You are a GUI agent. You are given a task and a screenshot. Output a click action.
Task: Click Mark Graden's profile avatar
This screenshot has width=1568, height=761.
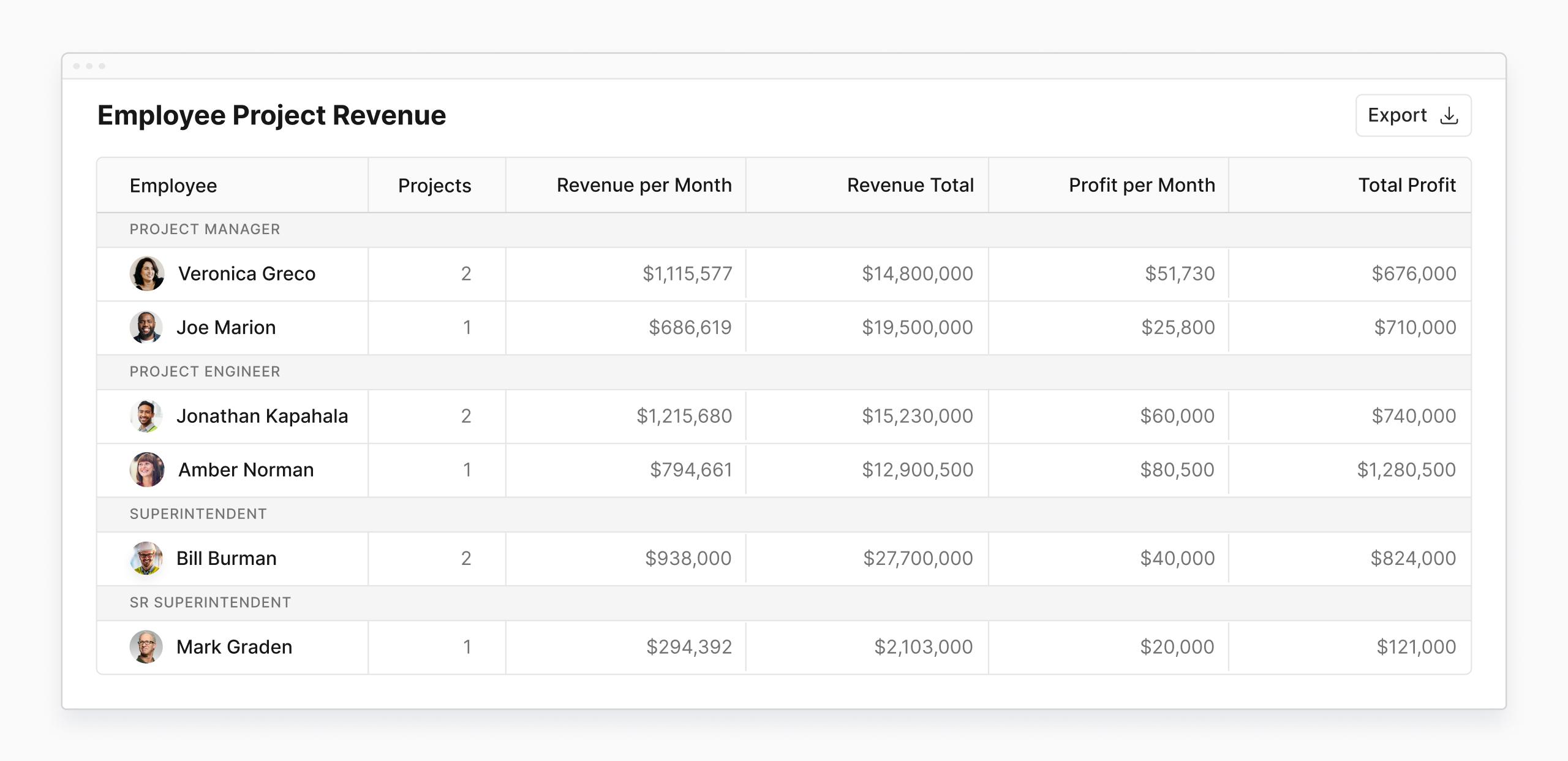147,647
